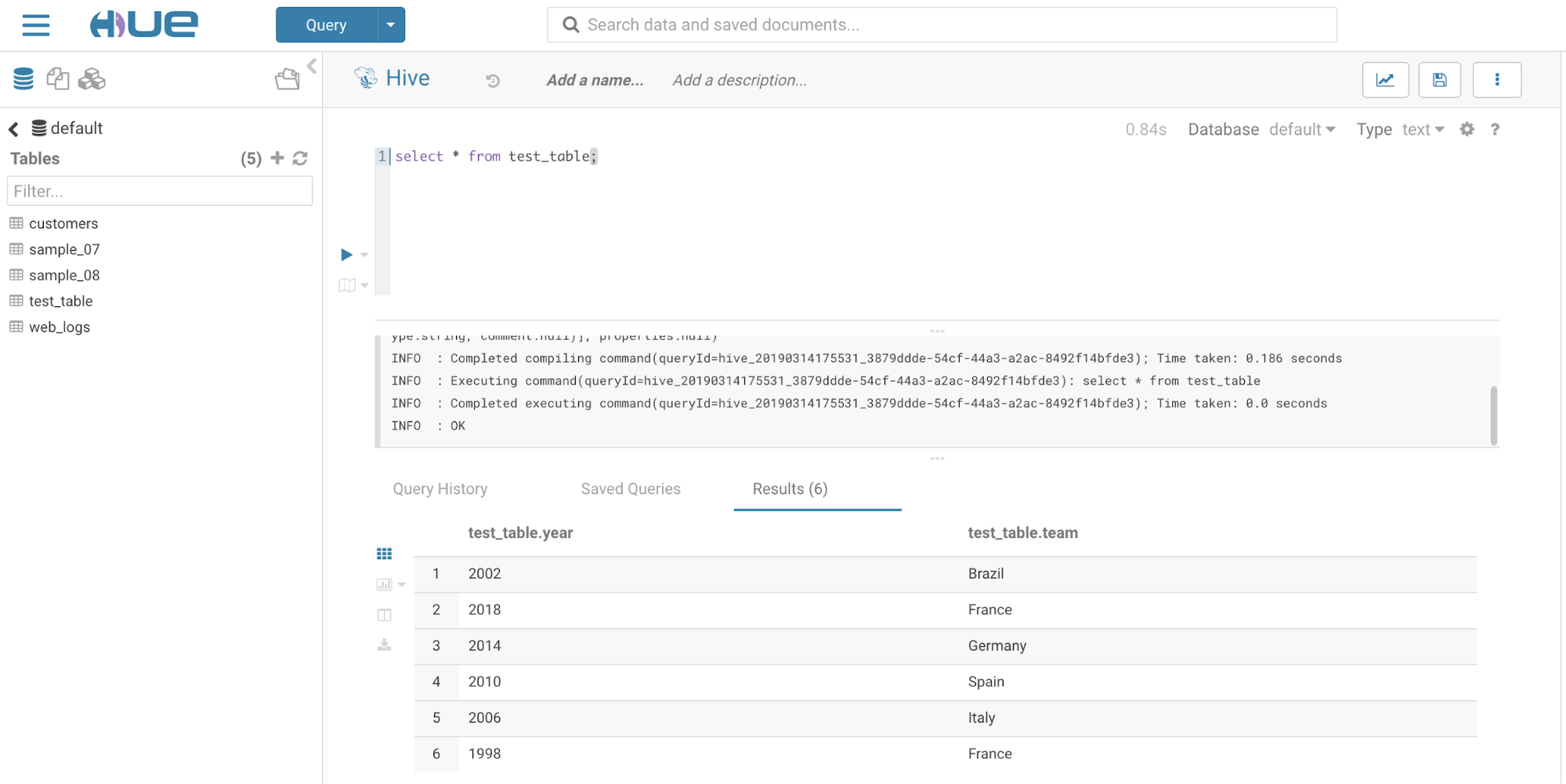Add a new table with plus icon
Image resolution: width=1566 pixels, height=784 pixels.
point(277,158)
